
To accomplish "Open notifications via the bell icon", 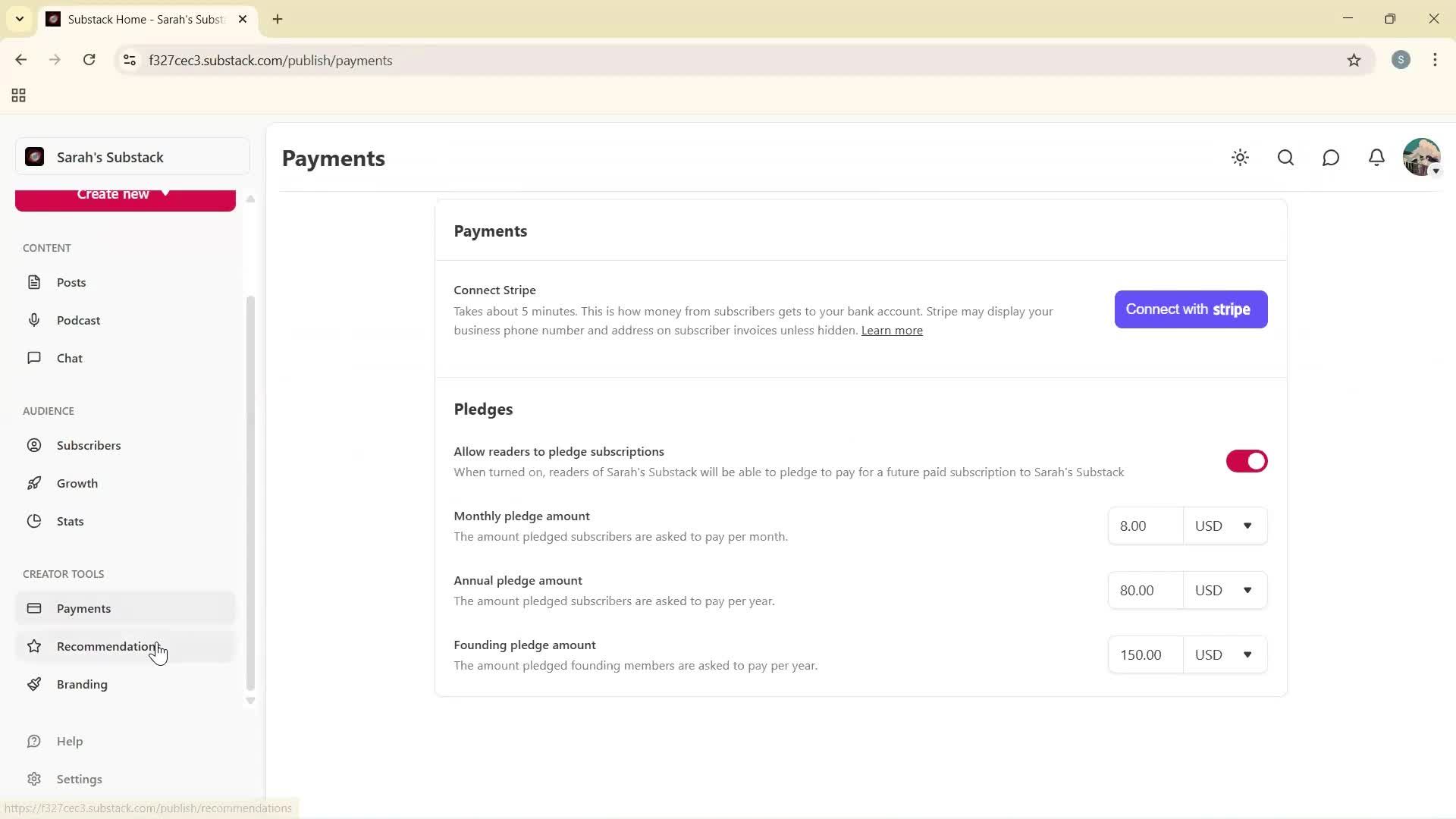I will click(1376, 158).
